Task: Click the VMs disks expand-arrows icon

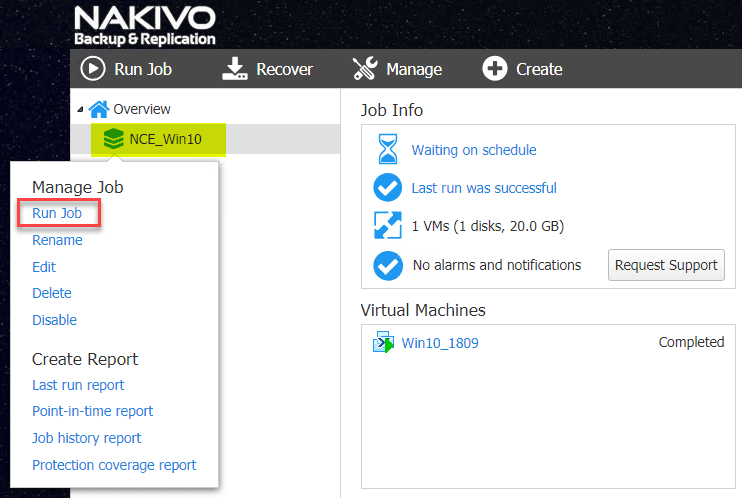Action: 386,226
